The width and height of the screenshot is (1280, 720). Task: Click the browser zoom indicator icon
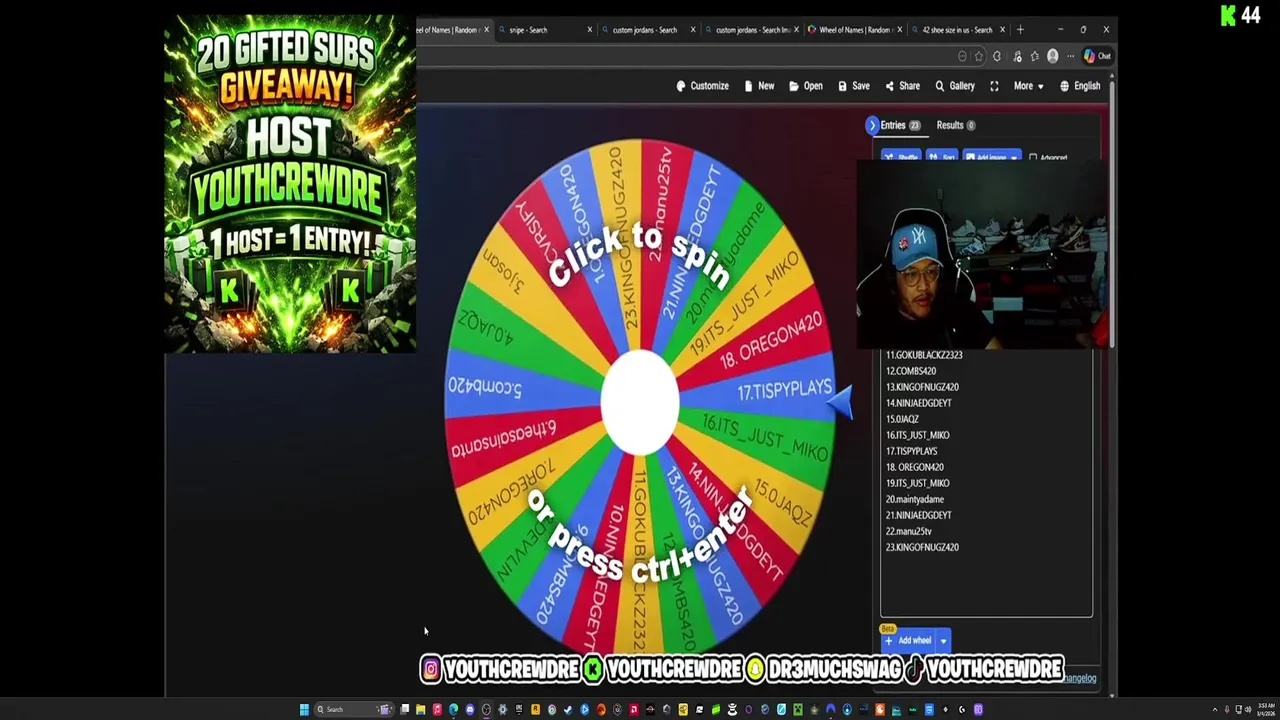point(962,57)
